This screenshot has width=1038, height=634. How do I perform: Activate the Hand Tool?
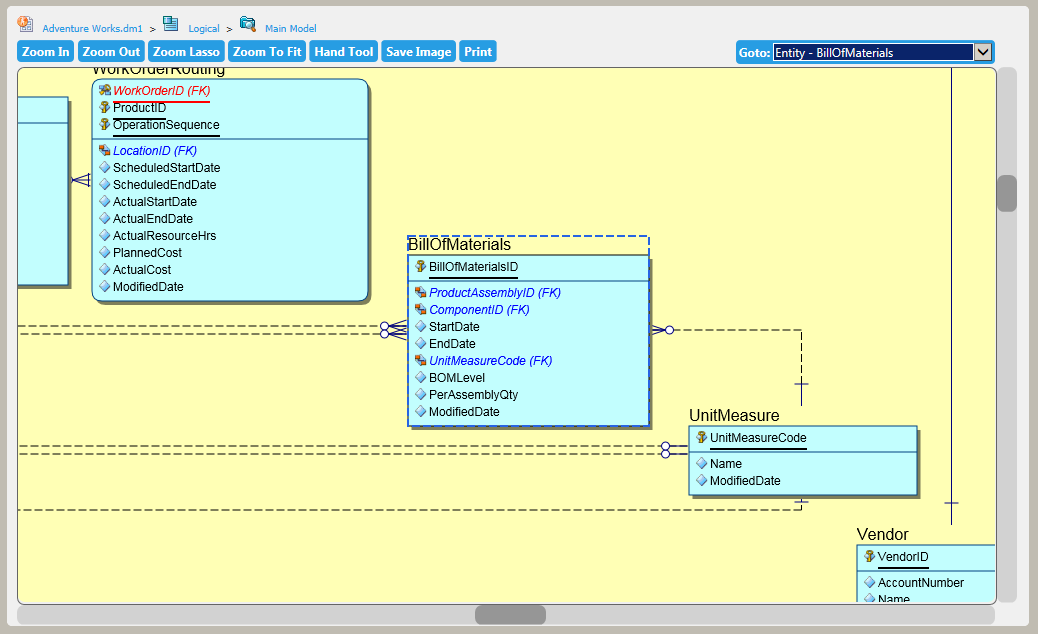(344, 52)
